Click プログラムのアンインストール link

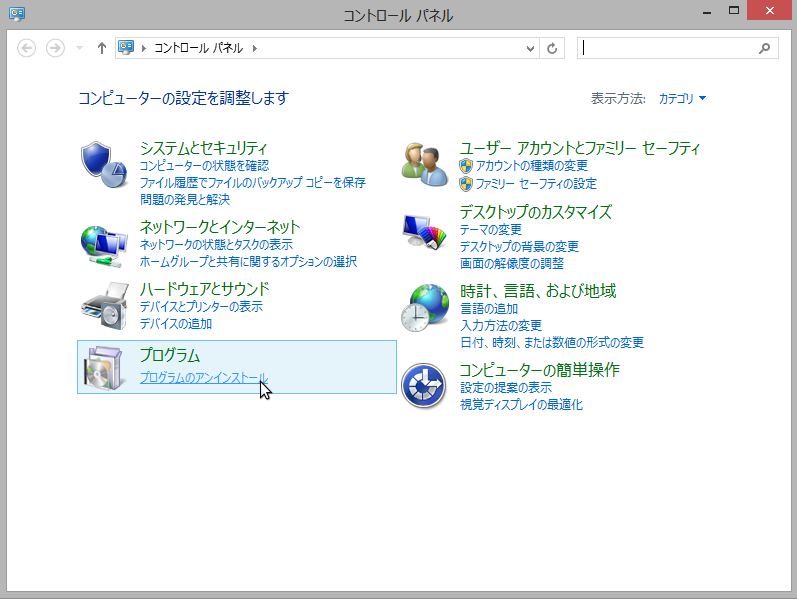coord(204,378)
